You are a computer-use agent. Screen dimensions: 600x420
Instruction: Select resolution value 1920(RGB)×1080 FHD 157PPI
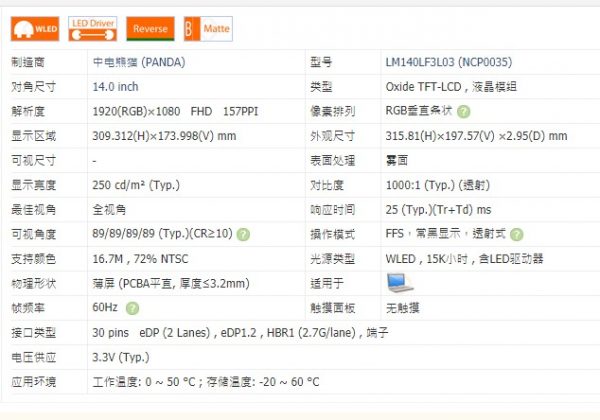[x=175, y=111]
